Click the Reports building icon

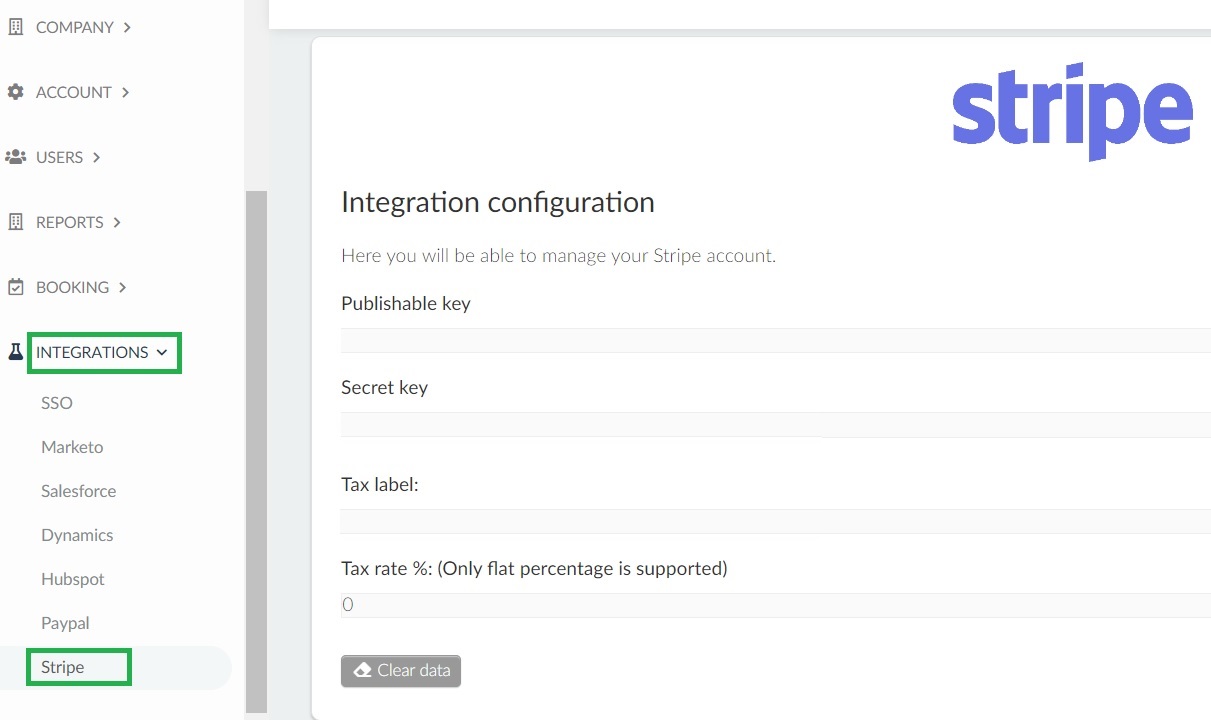pyautogui.click(x=15, y=222)
